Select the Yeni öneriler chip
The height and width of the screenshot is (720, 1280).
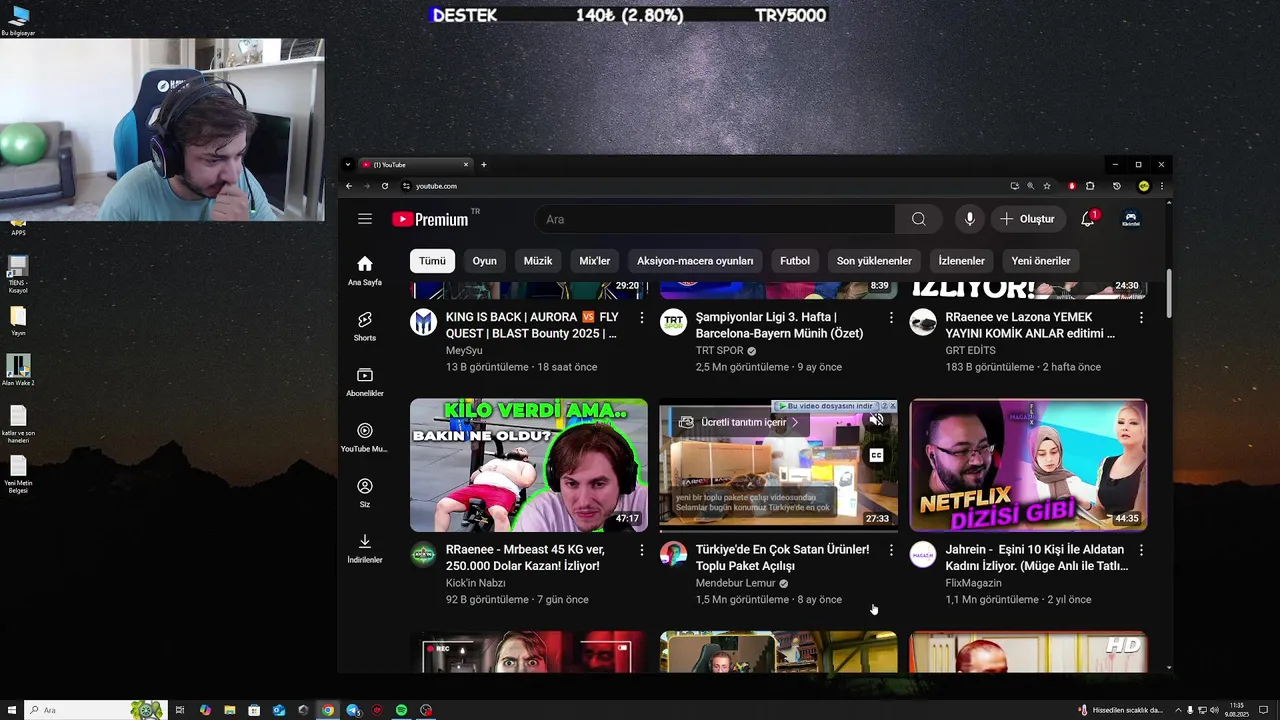coord(1041,261)
